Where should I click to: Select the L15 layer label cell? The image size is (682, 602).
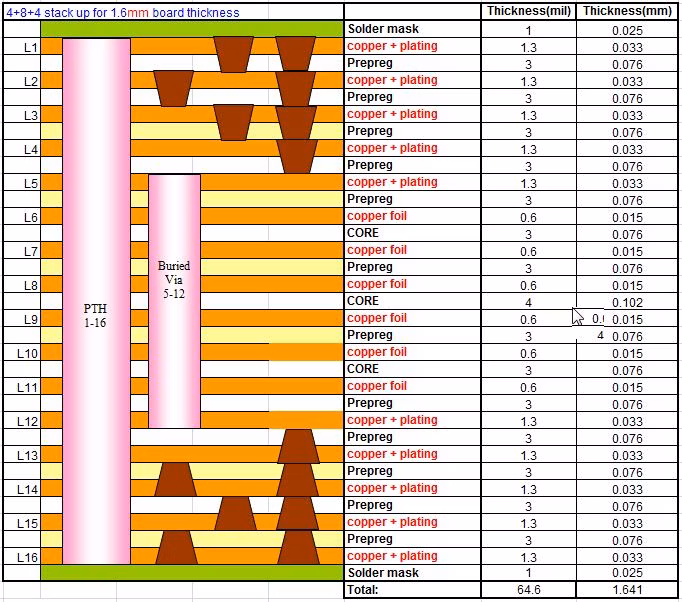(22, 522)
